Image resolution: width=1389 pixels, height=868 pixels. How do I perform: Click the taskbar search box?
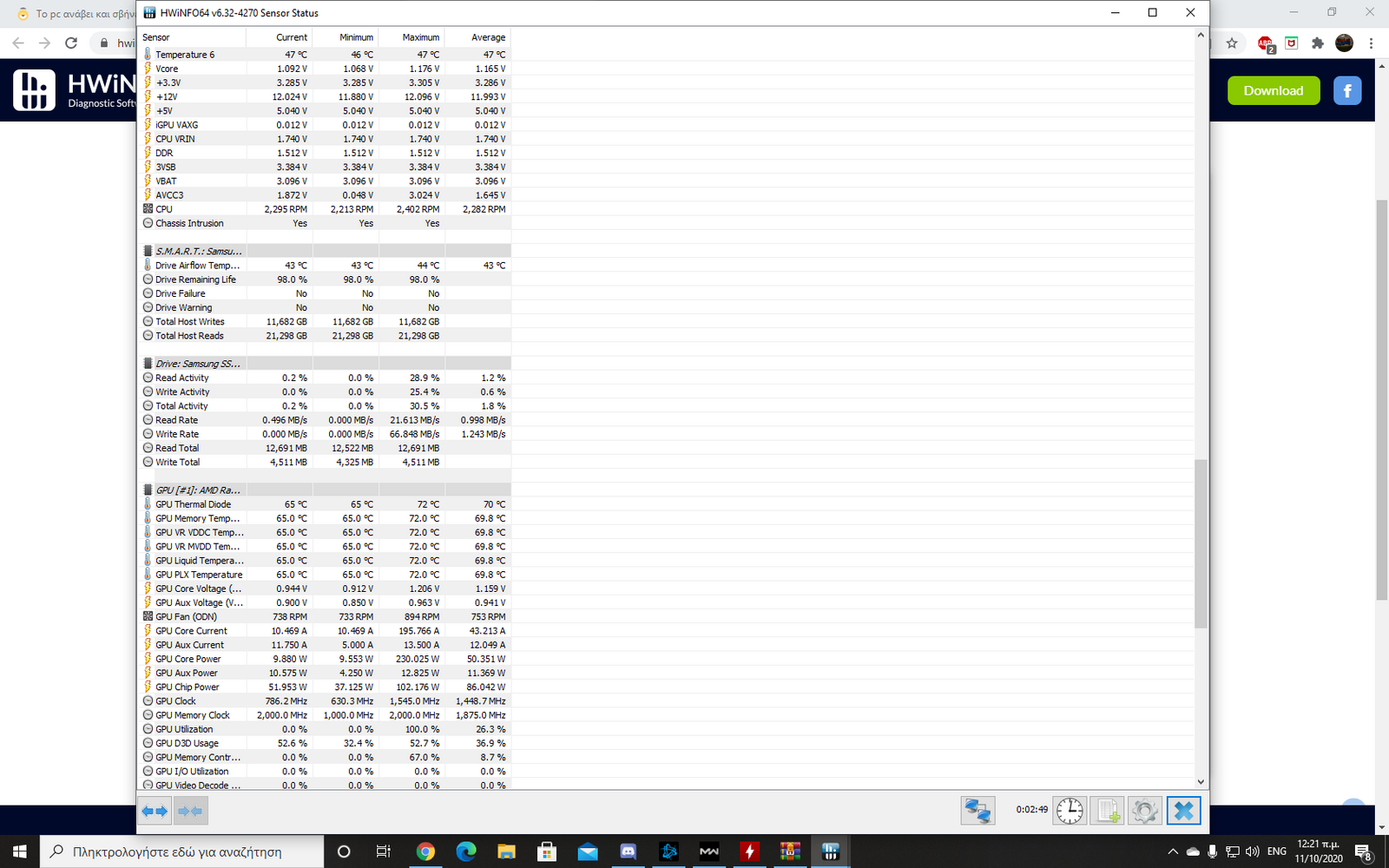point(182,852)
